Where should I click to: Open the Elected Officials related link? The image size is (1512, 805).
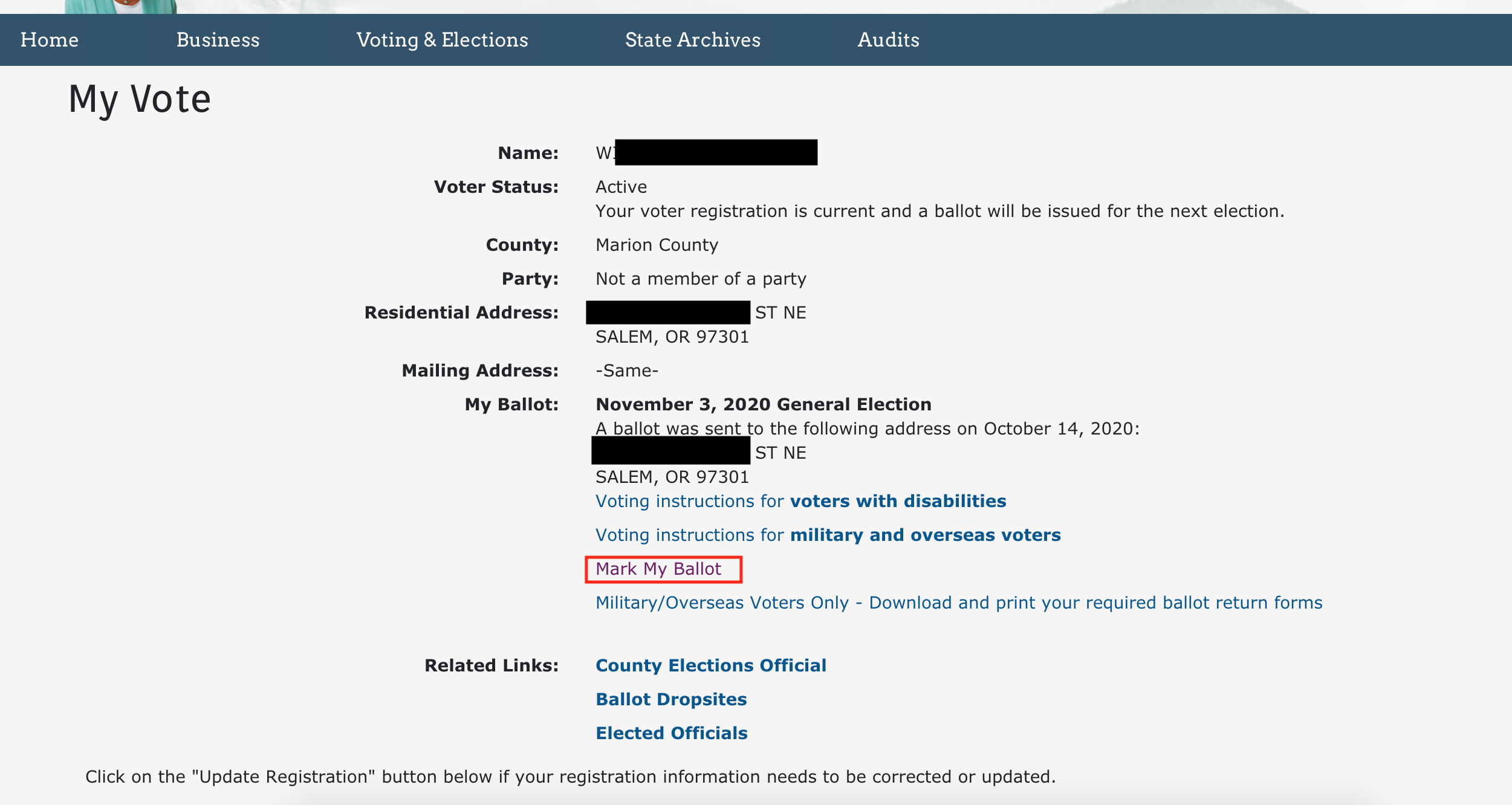coord(671,733)
